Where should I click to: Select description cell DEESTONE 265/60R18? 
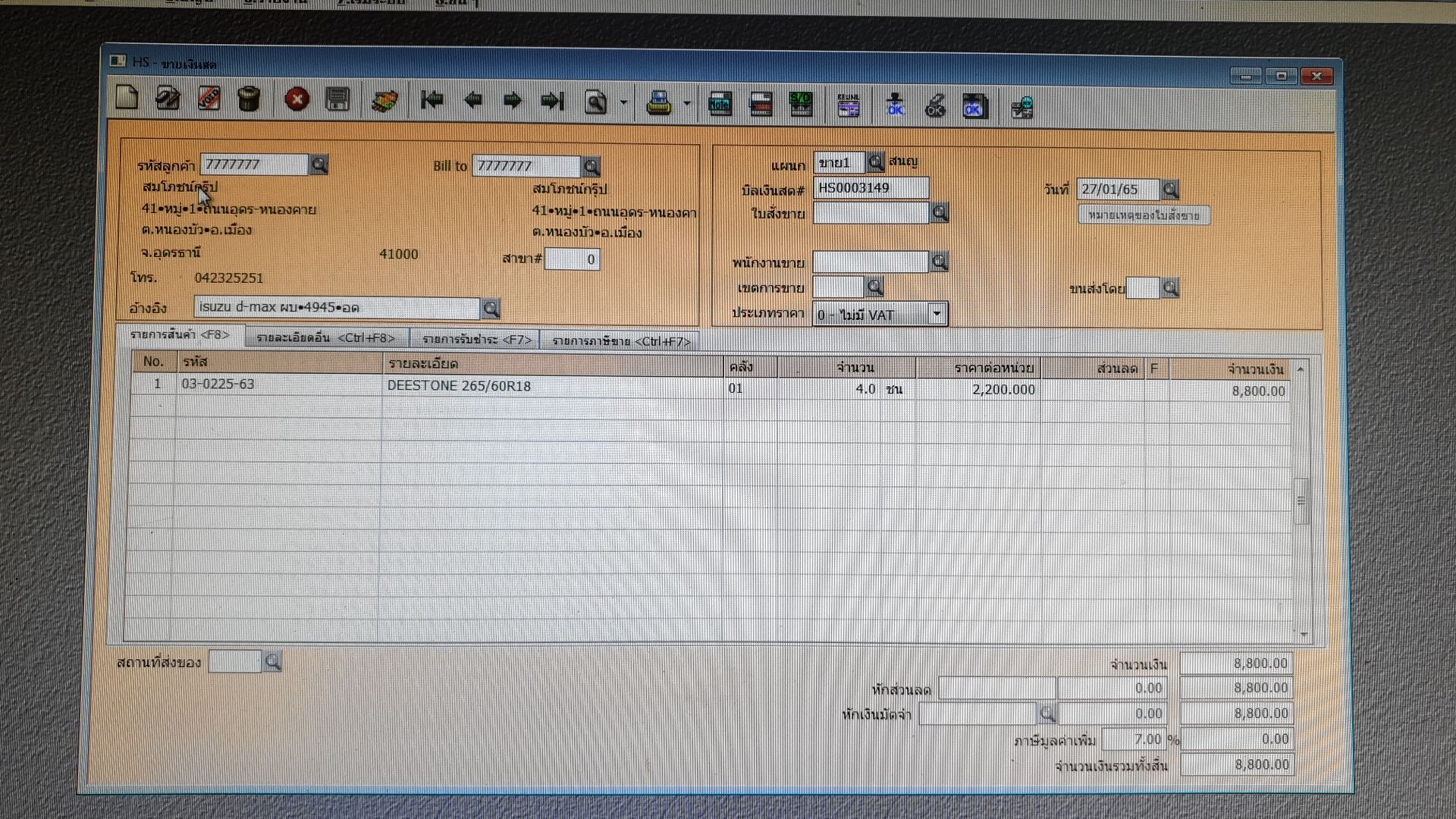[553, 386]
